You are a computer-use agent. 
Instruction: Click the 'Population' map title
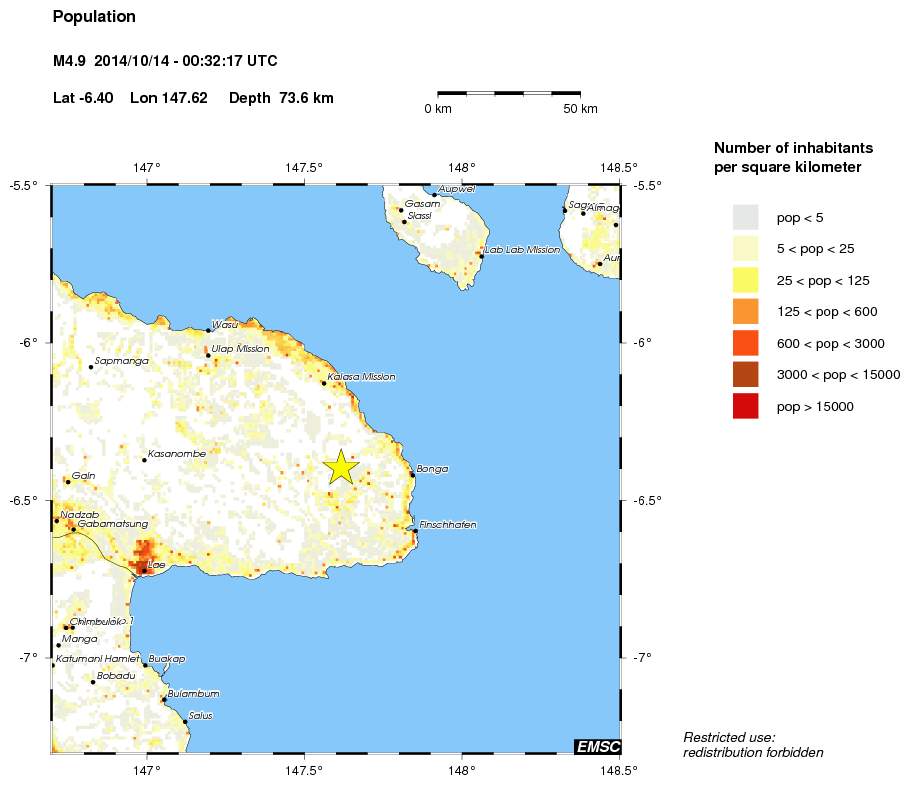(94, 17)
